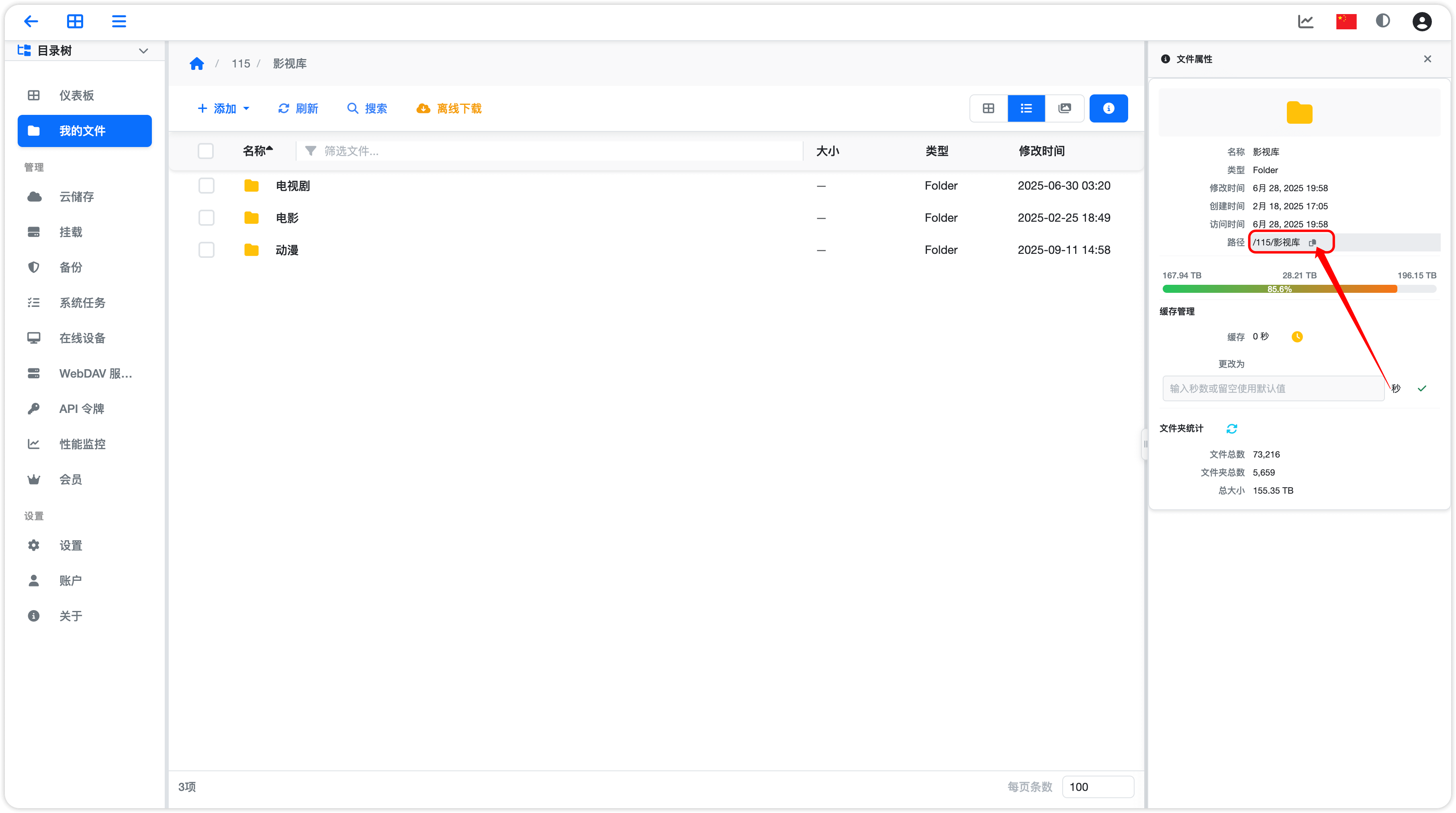Open 云储存 in the sidebar
Viewport: 1456px width, 813px height.
76,196
